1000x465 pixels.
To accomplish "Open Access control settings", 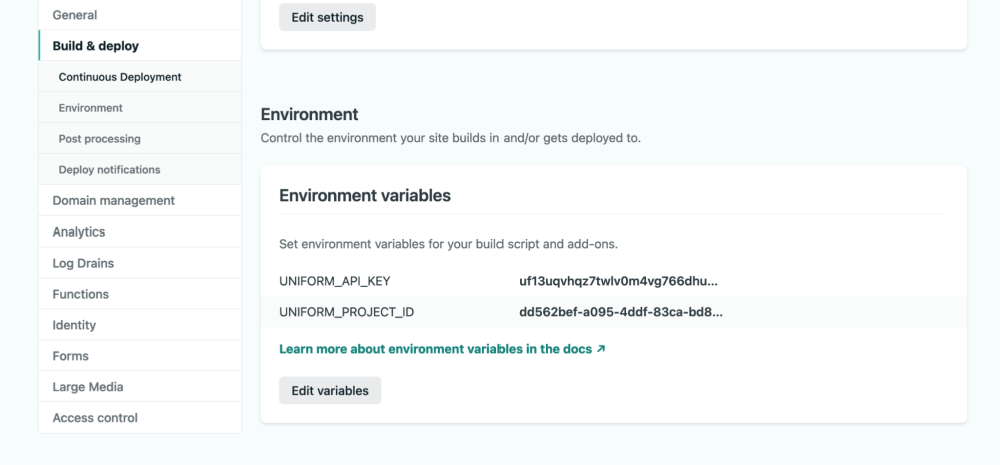I will click(95, 418).
